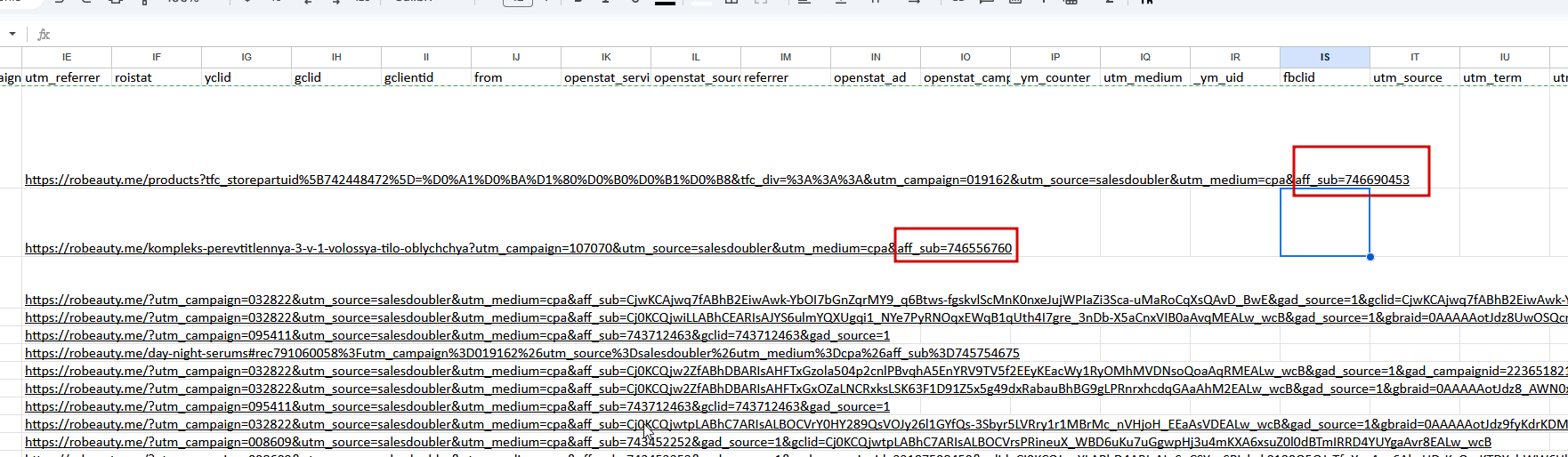Open the utm_campaign=008609 aff_sub=743452252 link
Image resolution: width=1568 pixels, height=457 pixels.
coord(758,442)
